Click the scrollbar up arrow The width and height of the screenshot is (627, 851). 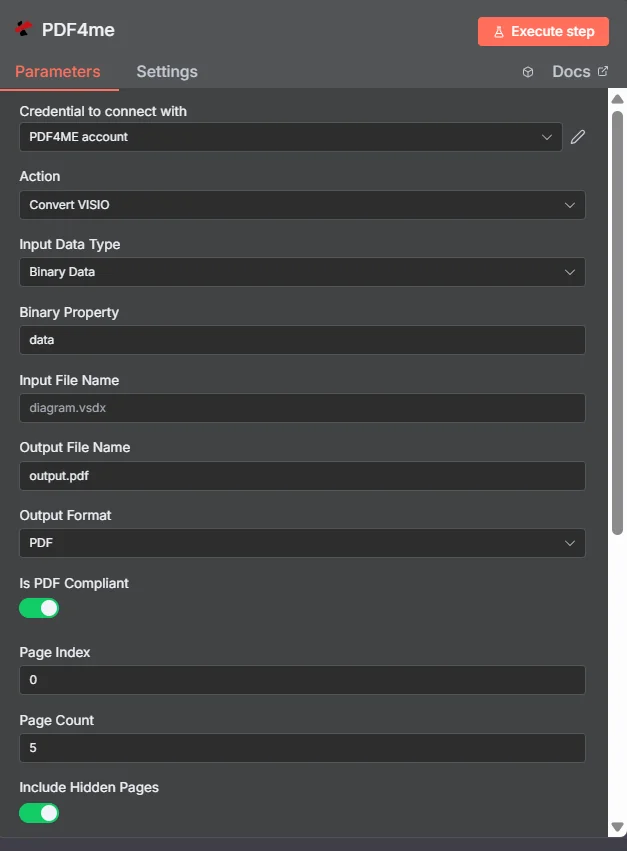click(x=617, y=99)
